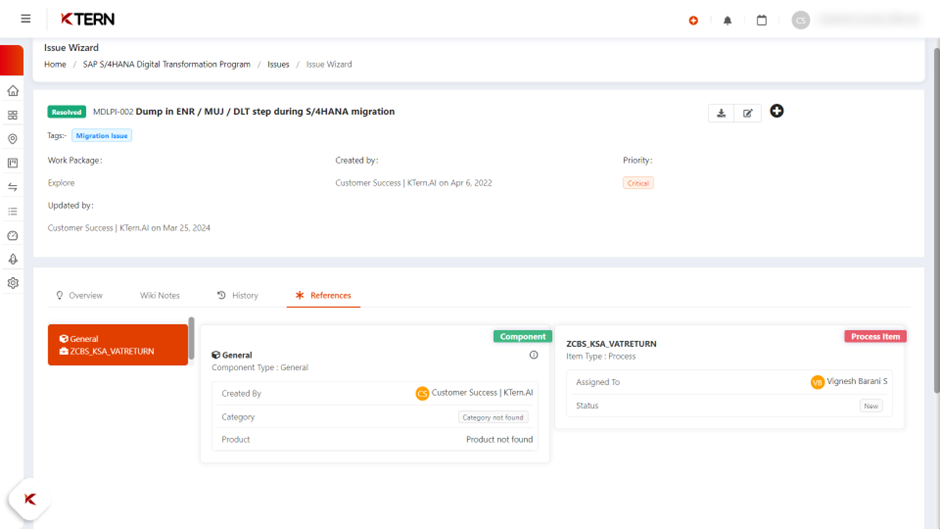
Task: Click the VB avatar beside Vignesh Barani S
Action: [x=817, y=382]
